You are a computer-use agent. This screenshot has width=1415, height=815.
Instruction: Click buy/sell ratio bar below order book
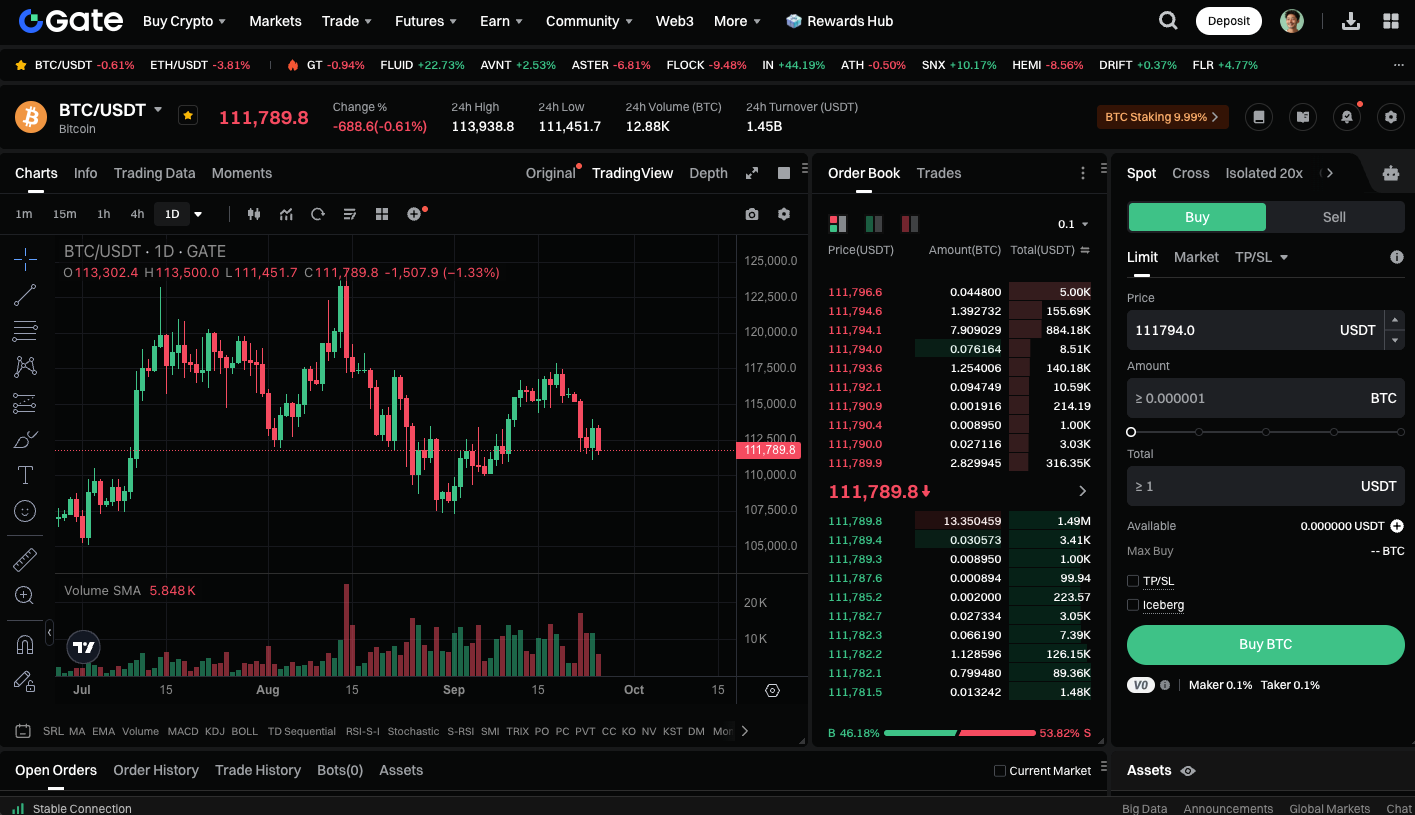pos(960,733)
